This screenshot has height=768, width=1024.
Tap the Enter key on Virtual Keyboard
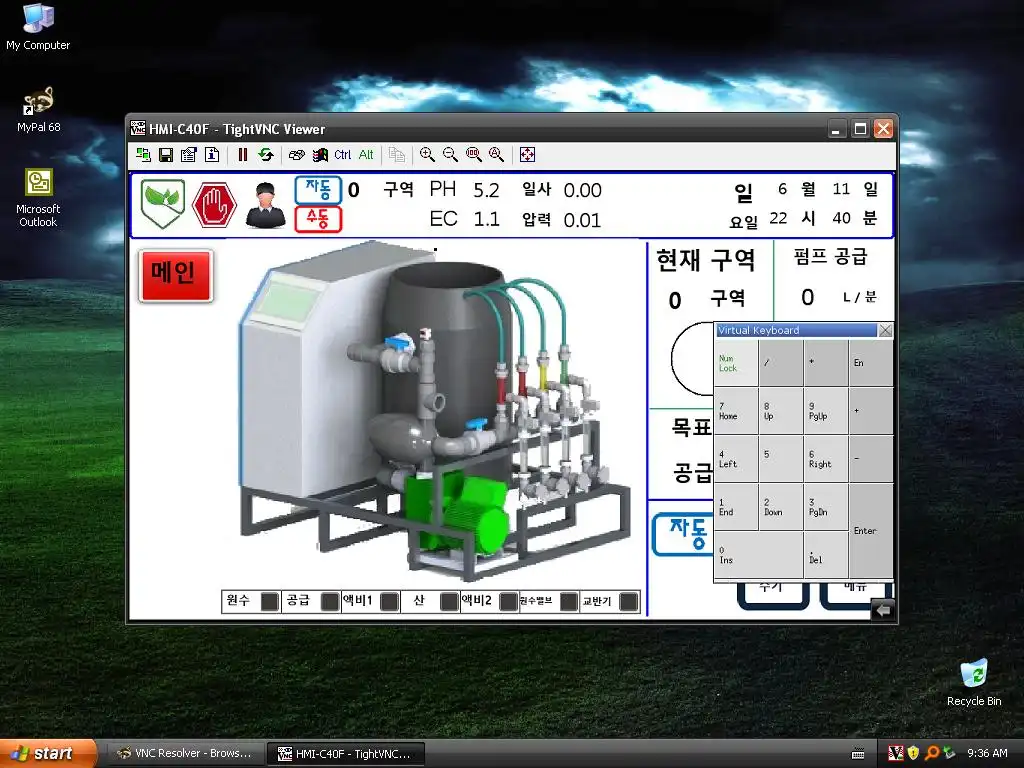871,531
